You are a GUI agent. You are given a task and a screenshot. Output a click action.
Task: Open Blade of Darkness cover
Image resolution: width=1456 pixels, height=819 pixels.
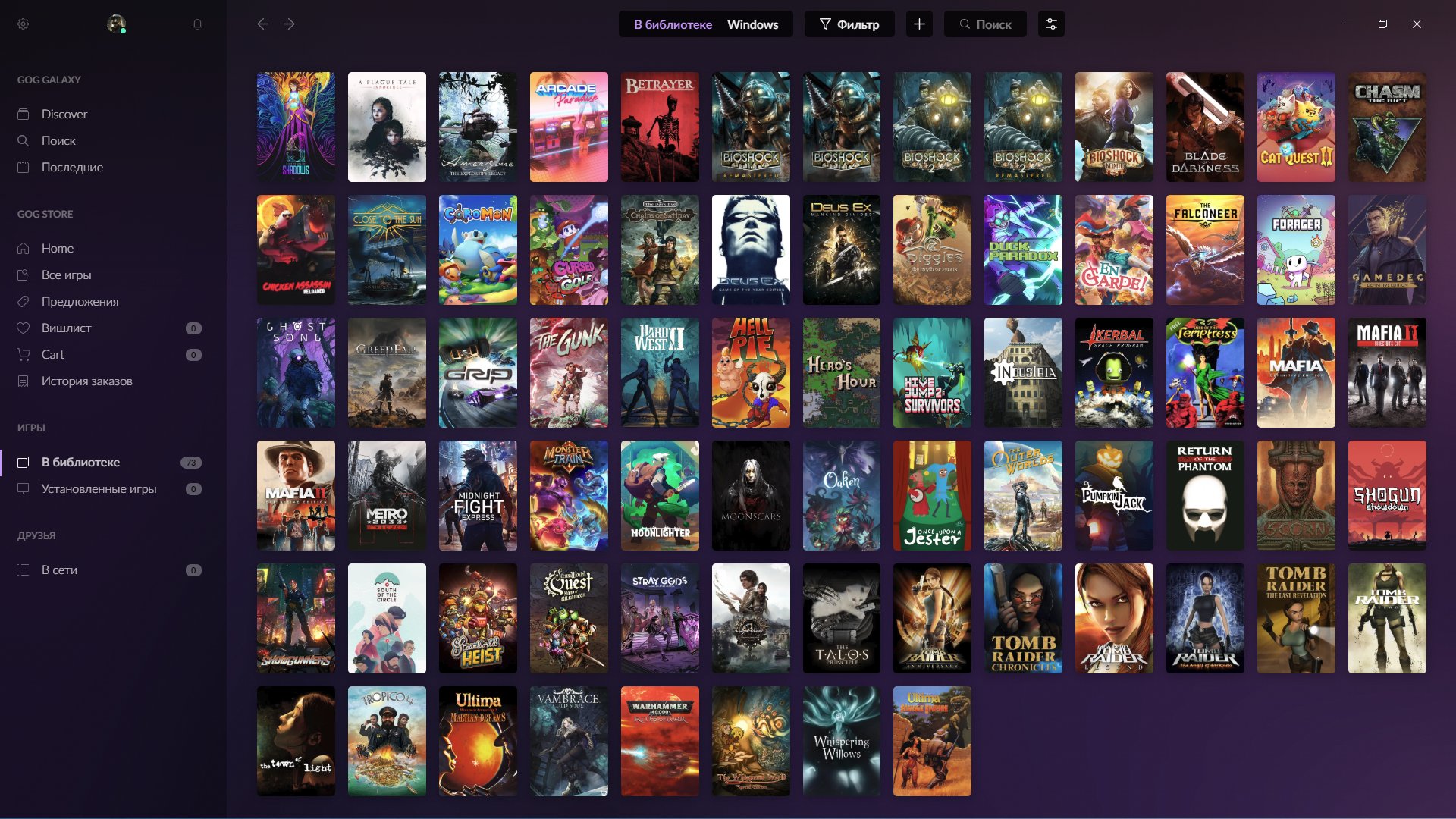[1205, 127]
